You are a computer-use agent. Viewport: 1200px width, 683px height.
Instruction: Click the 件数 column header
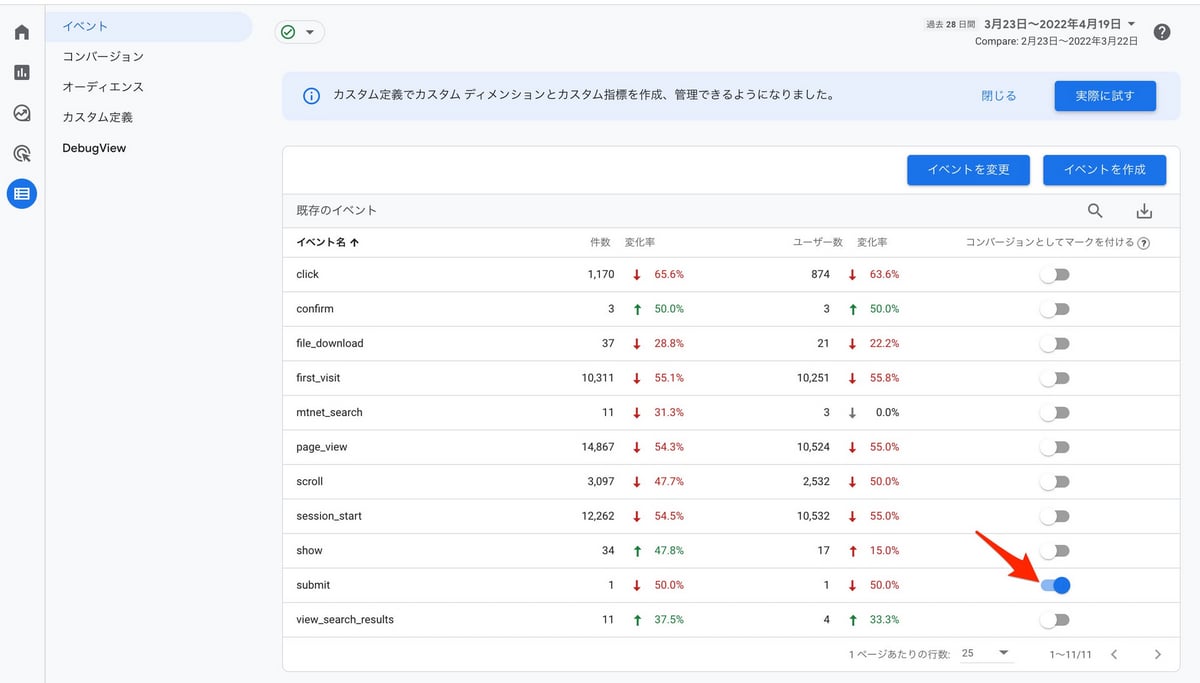[x=600, y=243]
